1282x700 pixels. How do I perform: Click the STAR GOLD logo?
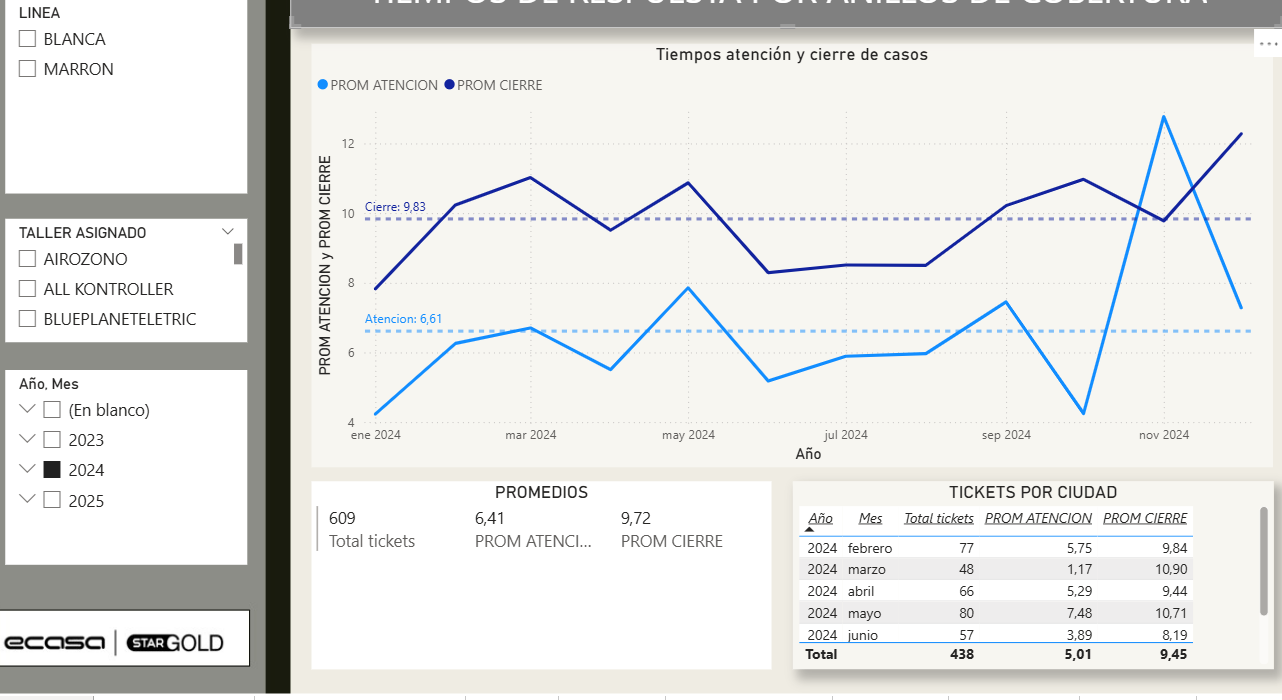click(175, 642)
